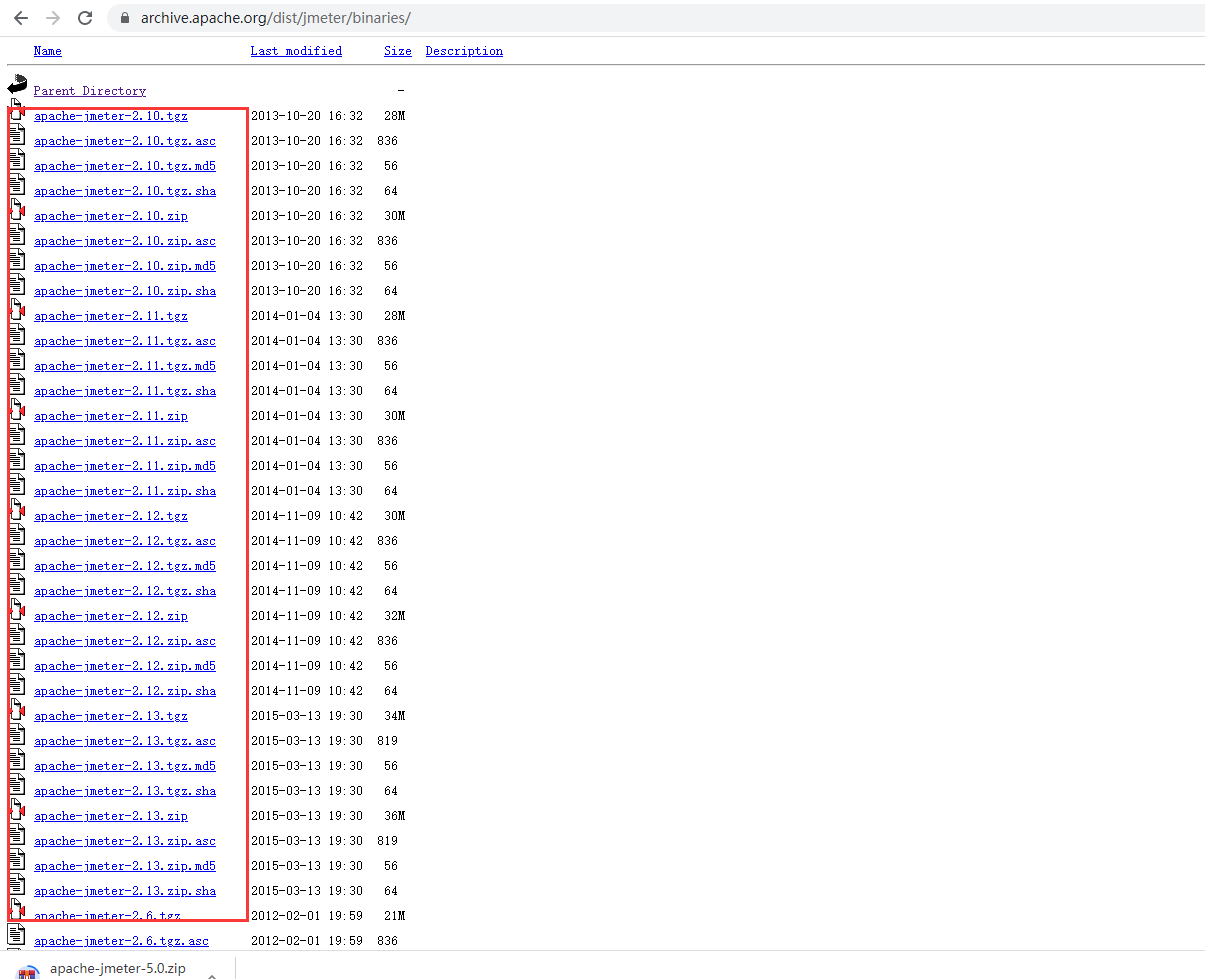
Task: Download apache-jmeter-2.13.tgz
Action: [111, 716]
